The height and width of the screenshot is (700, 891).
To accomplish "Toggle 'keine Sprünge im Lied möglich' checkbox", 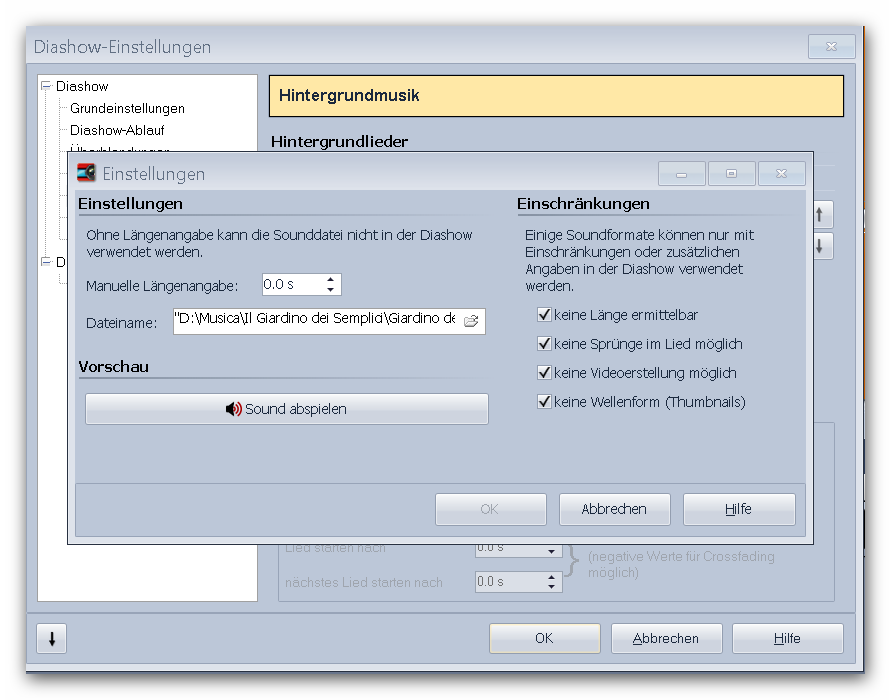I will tap(545, 344).
